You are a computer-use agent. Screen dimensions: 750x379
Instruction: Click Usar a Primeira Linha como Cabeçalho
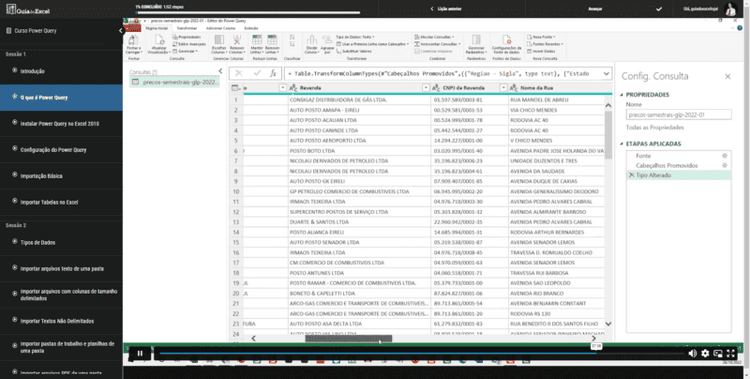(373, 44)
